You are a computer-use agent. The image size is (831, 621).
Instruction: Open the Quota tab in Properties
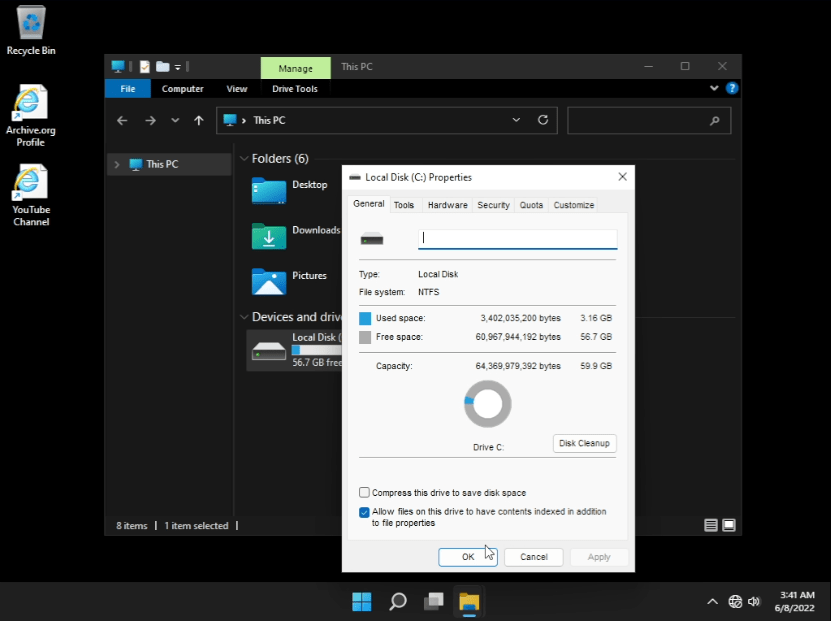(531, 205)
